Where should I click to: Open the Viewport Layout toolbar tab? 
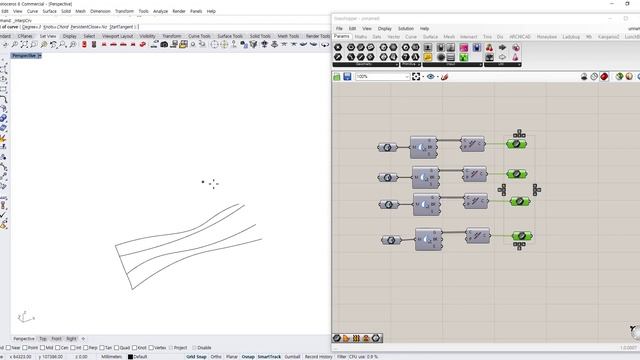click(118, 36)
